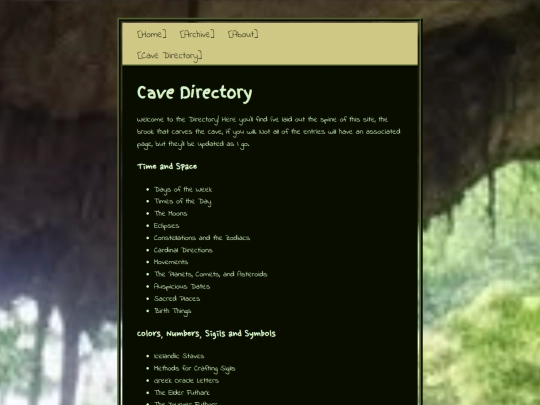Click the 'Time and Space' section heading
This screenshot has width=540, height=405.
pyautogui.click(x=167, y=167)
